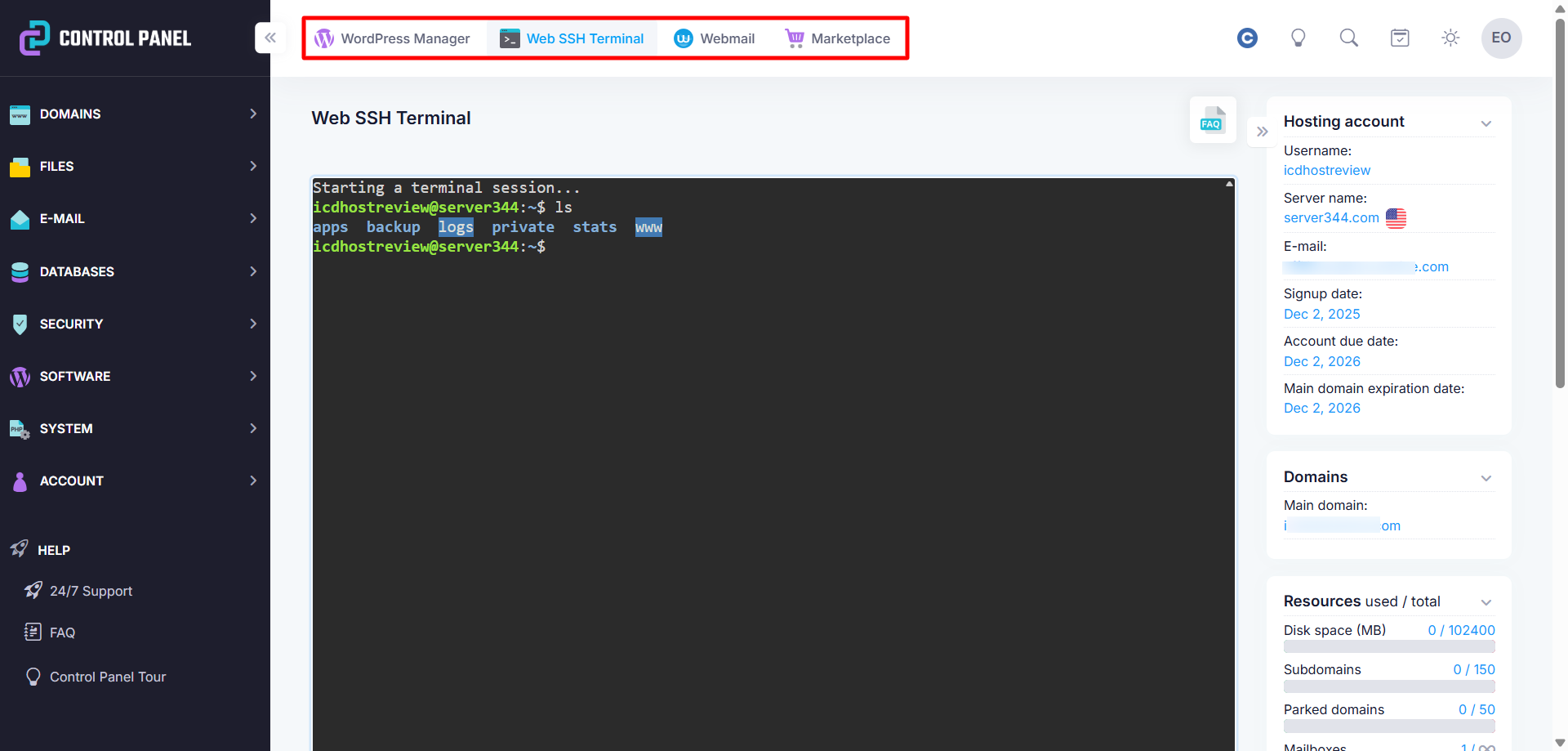
Task: Click the United States flag icon
Action: 1396,218
